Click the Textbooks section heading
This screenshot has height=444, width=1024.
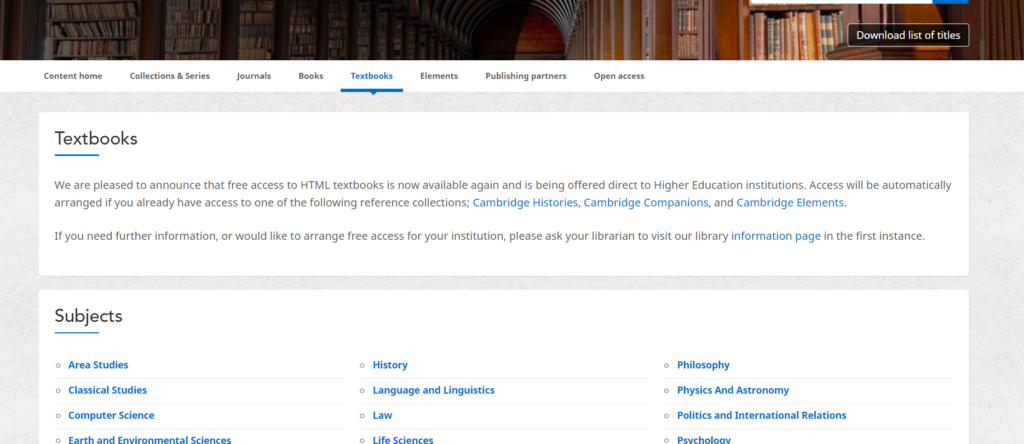click(96, 138)
